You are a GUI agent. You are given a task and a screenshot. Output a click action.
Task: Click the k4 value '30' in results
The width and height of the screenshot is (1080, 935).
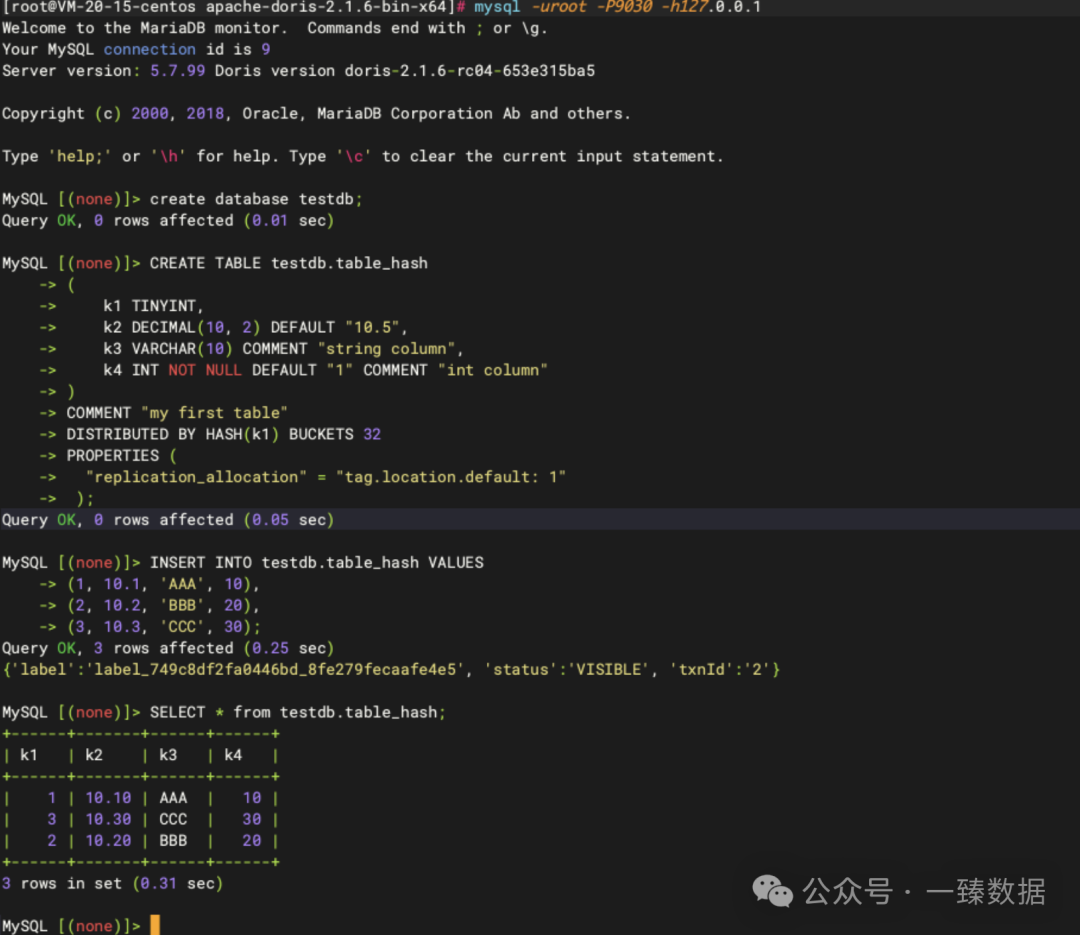251,819
